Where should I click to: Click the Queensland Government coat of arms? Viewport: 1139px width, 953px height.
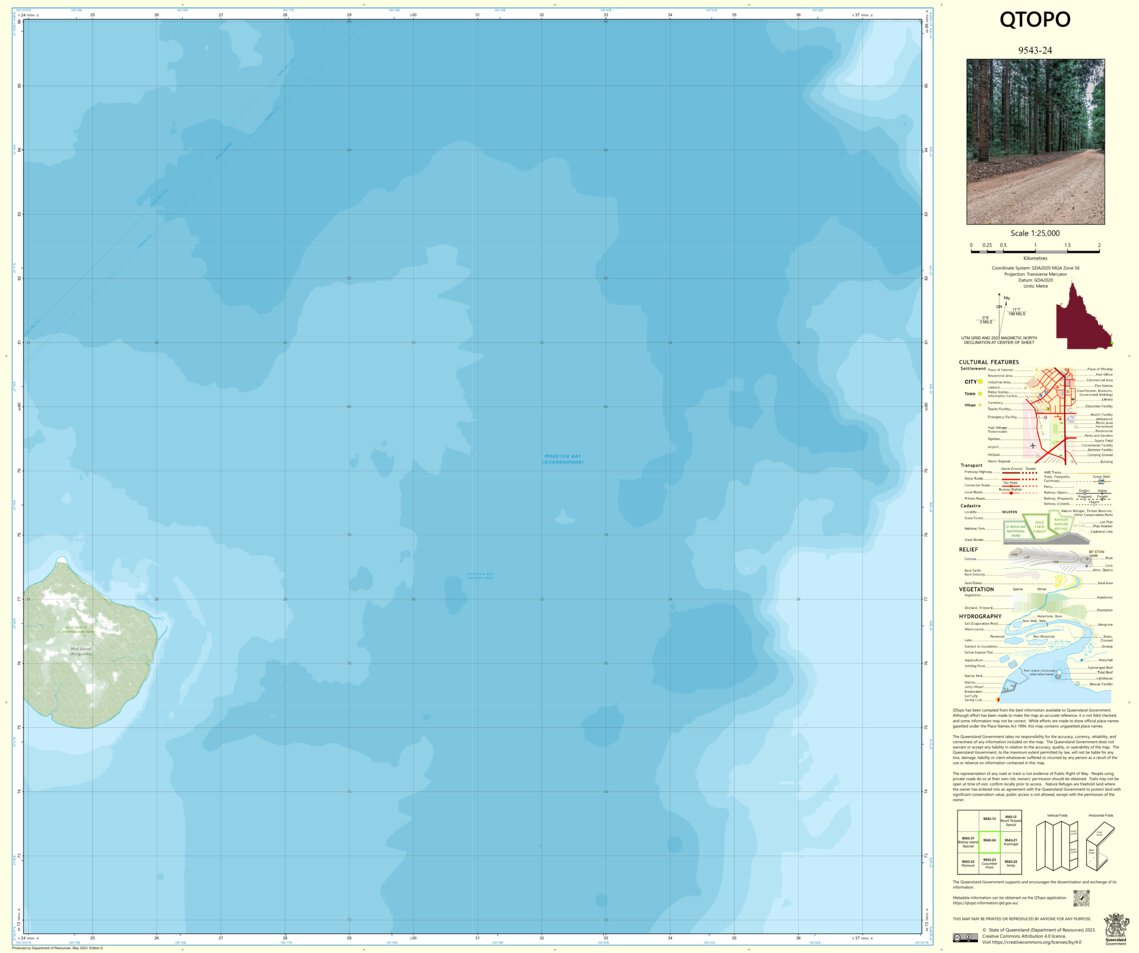point(1115,927)
